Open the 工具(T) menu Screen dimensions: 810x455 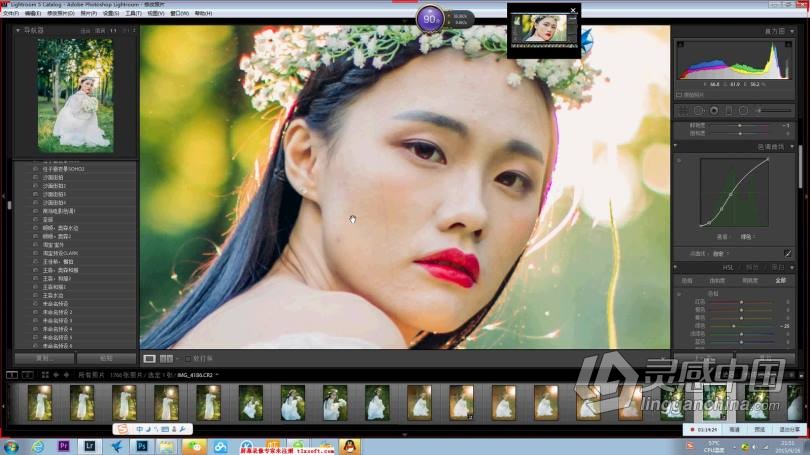(x=133, y=13)
